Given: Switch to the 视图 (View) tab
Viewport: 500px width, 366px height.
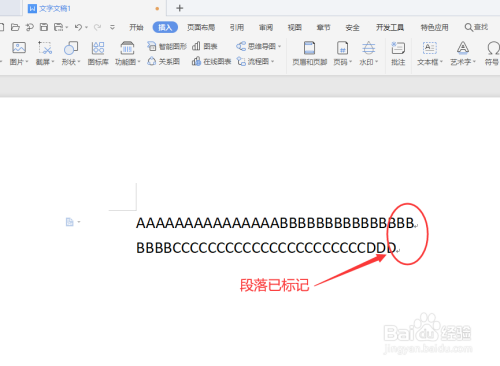Looking at the screenshot, I should [x=295, y=27].
